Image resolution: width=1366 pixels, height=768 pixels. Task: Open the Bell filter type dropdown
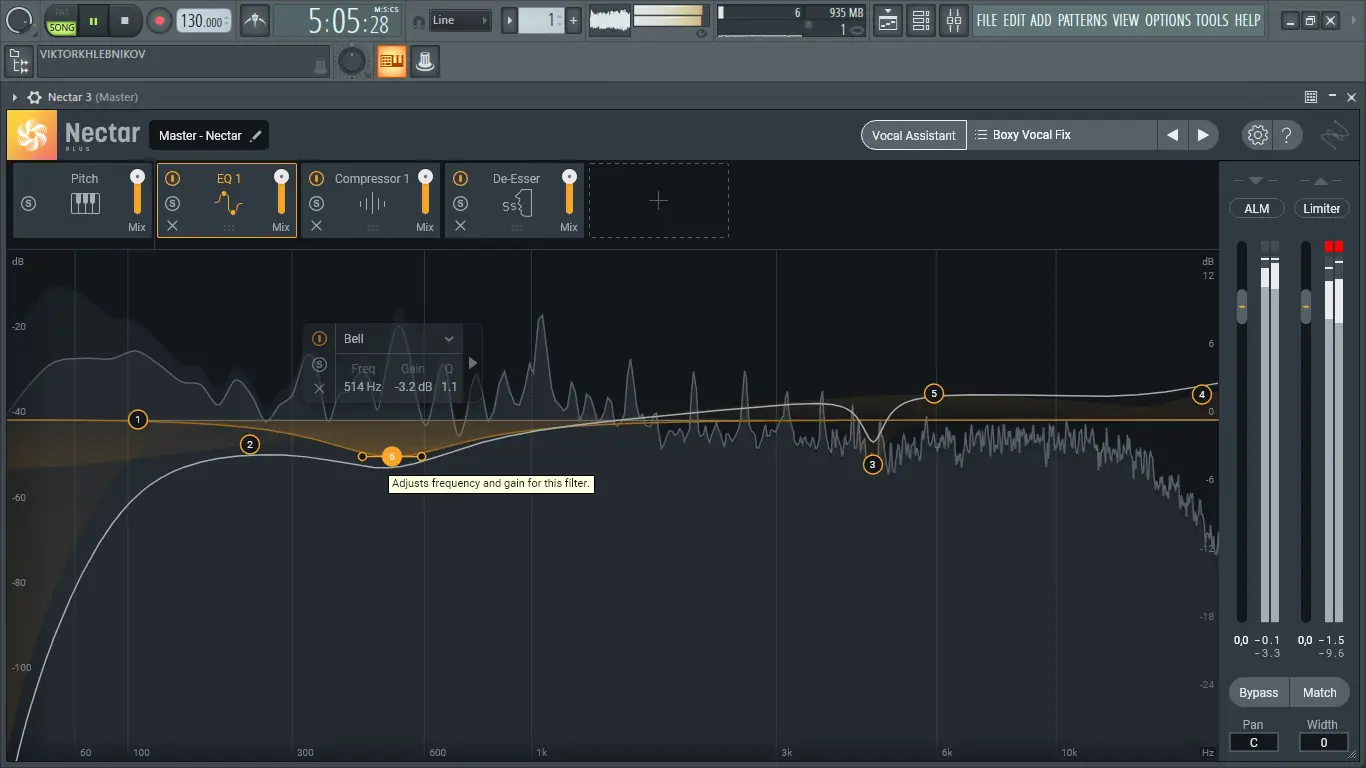399,339
